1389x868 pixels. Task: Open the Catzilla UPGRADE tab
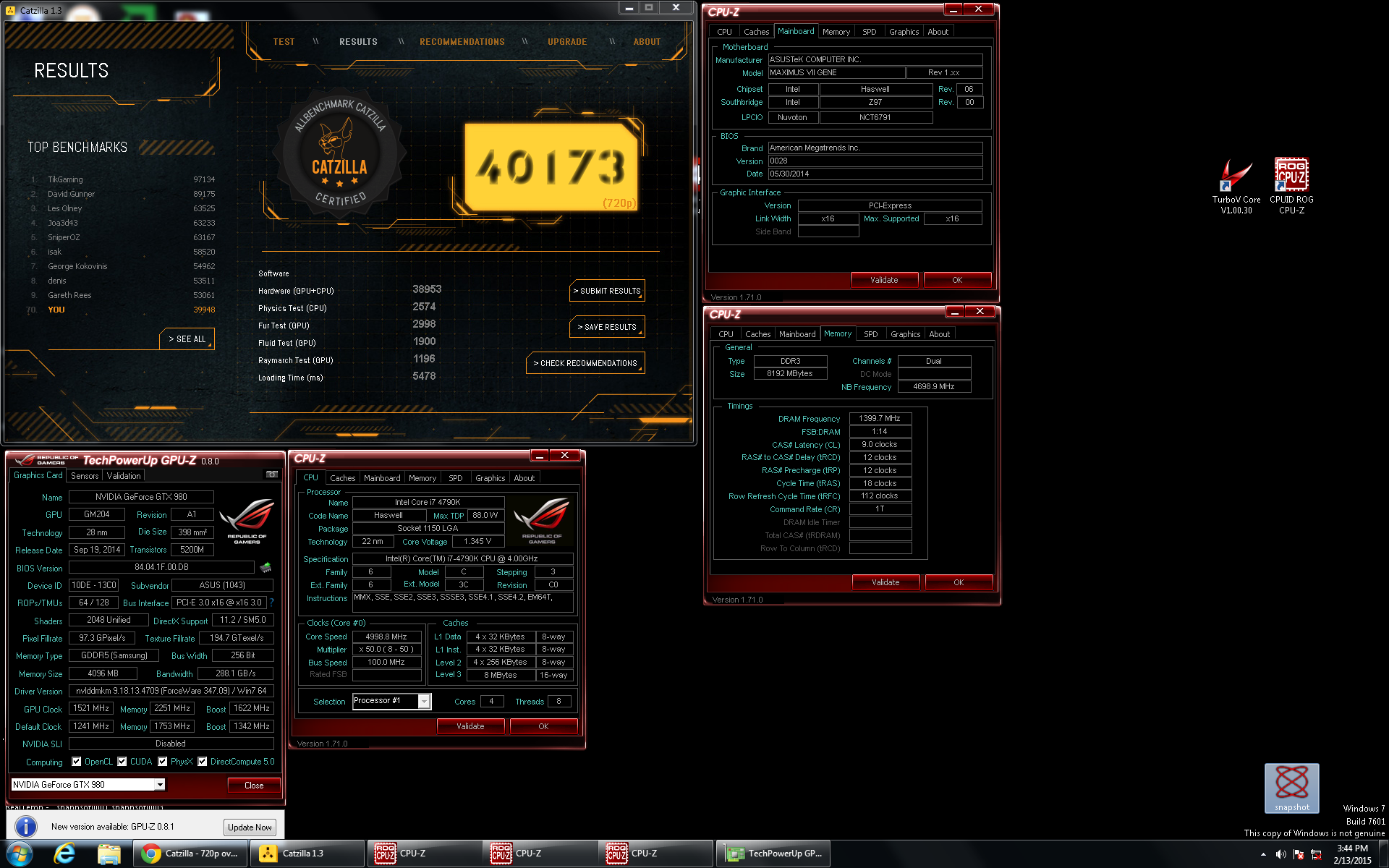[567, 42]
